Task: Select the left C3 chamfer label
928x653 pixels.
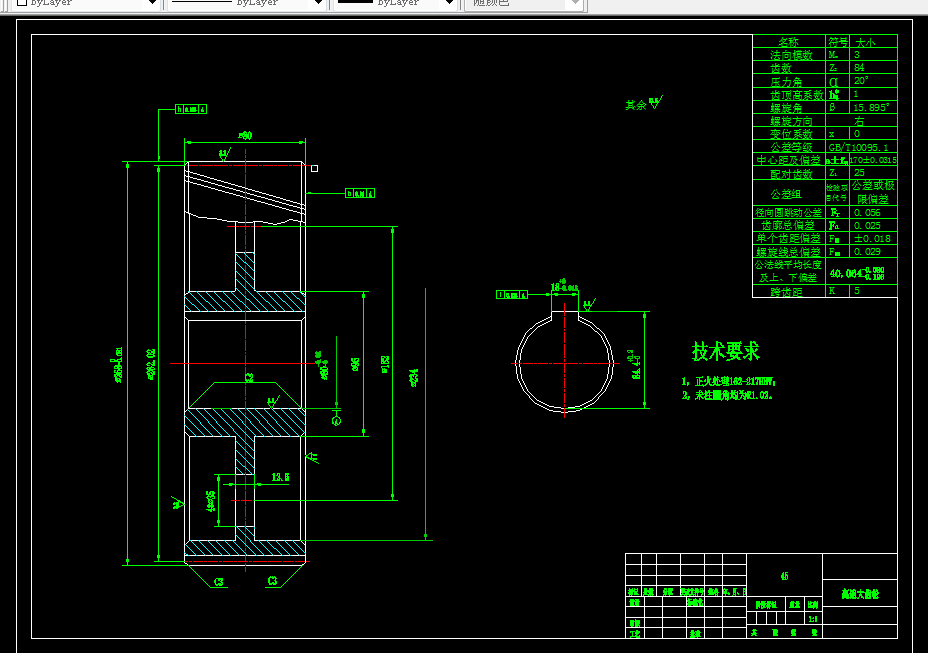Action: coord(218,581)
